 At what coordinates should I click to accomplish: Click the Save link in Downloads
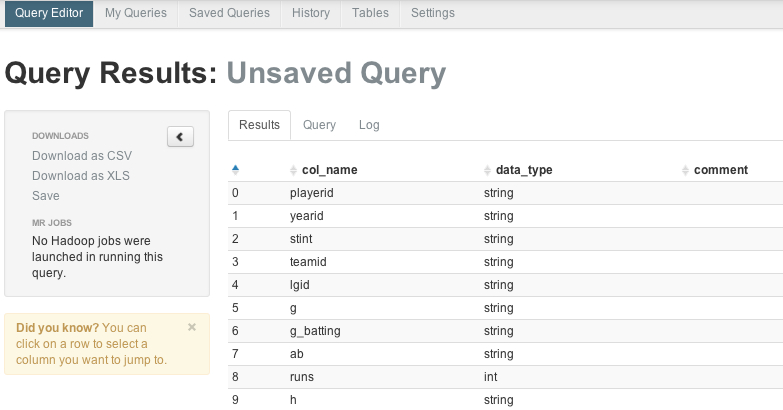(x=45, y=196)
